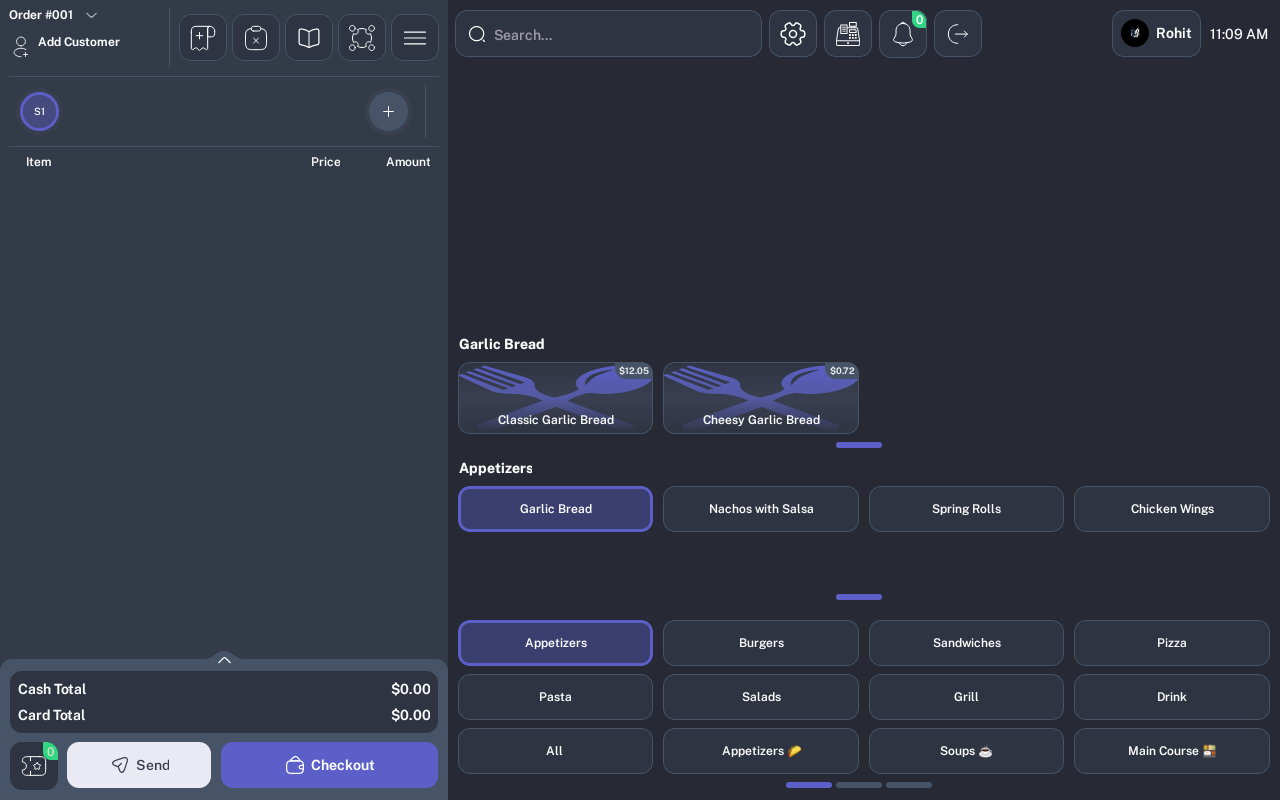Open the Rohit user profile menu

(x=1156, y=34)
